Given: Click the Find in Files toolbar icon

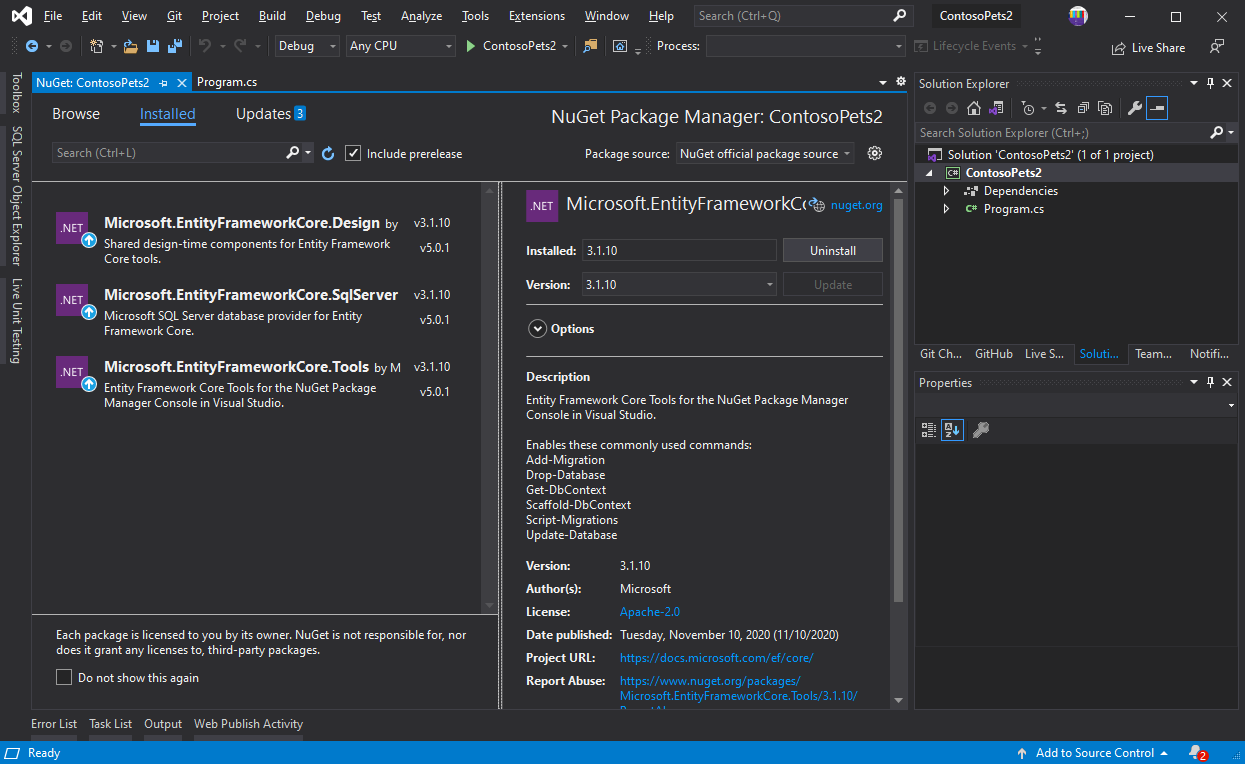Looking at the screenshot, I should point(590,46).
